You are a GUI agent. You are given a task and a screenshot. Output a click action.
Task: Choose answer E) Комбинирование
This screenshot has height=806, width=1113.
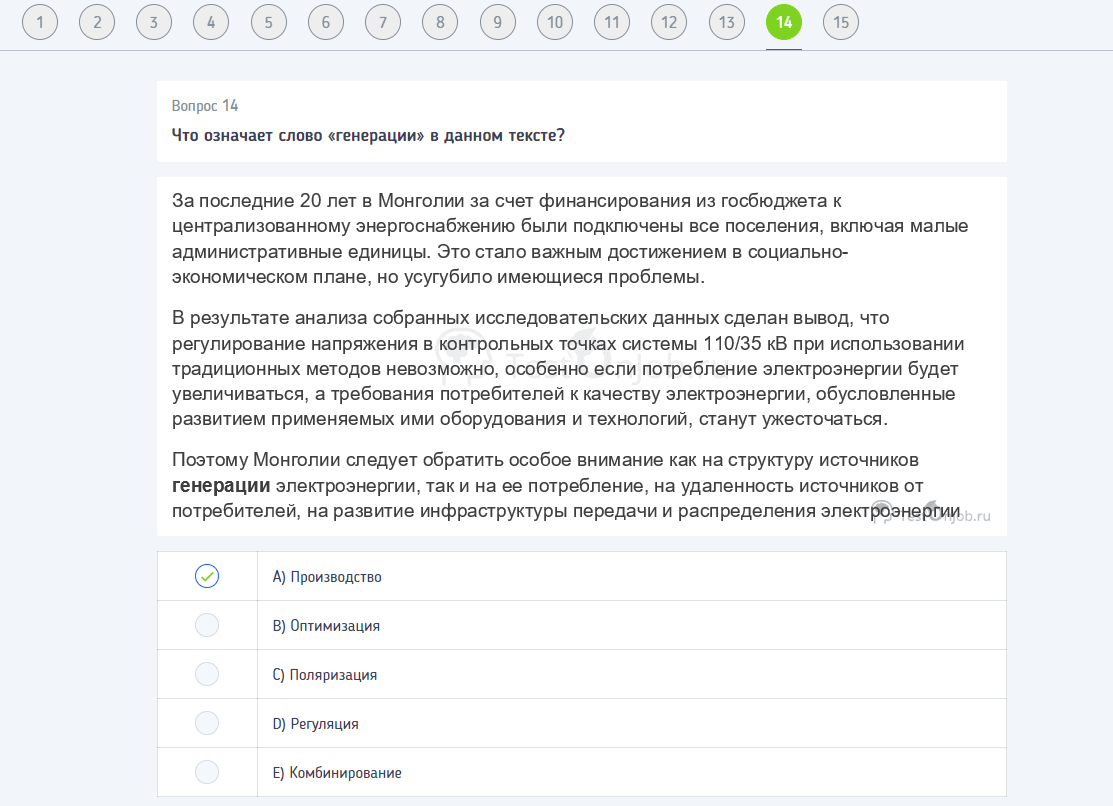click(207, 771)
